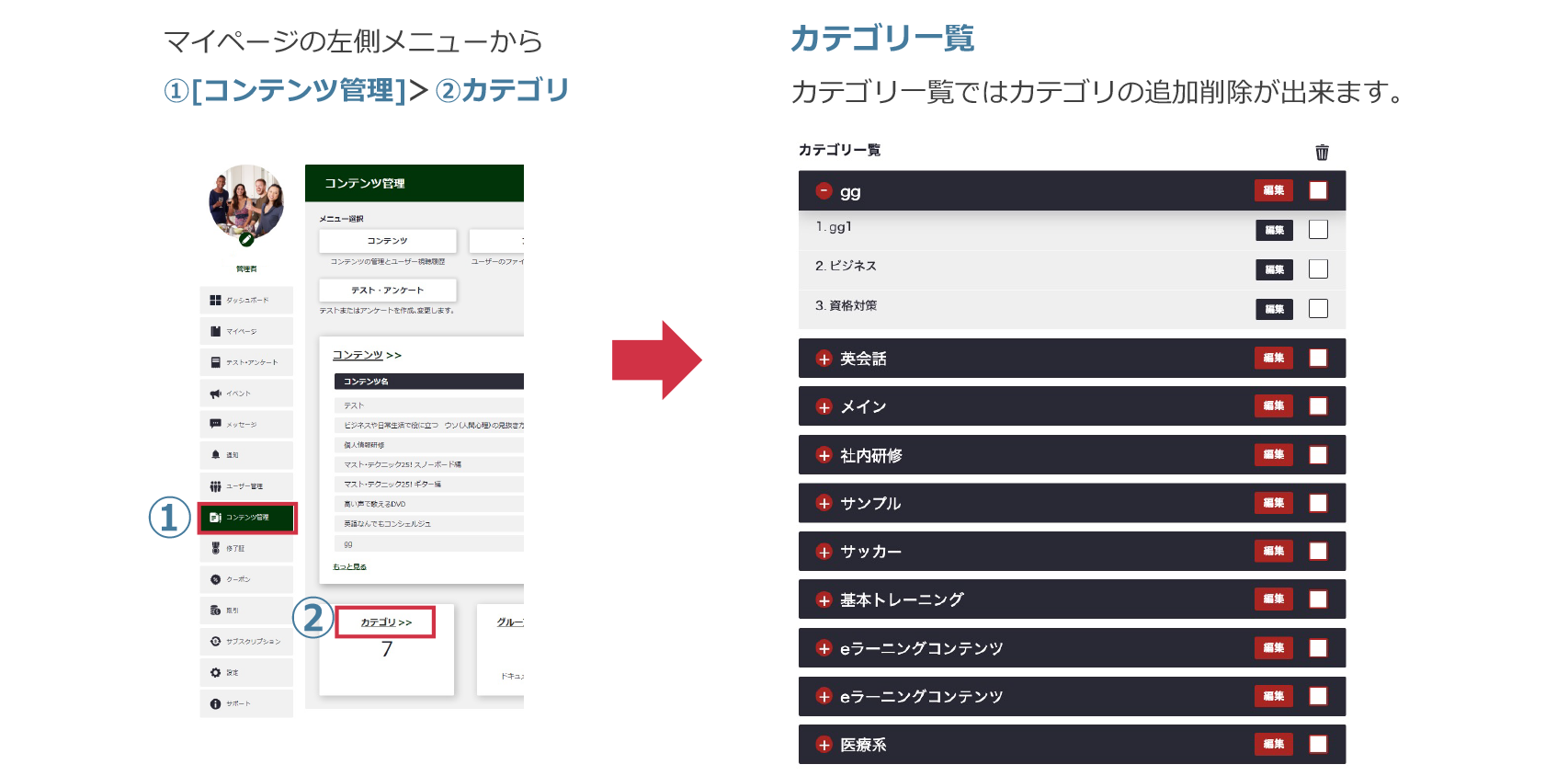Expand the 医療系 category
Image resolution: width=1568 pixels, height=776 pixels.
[x=824, y=745]
